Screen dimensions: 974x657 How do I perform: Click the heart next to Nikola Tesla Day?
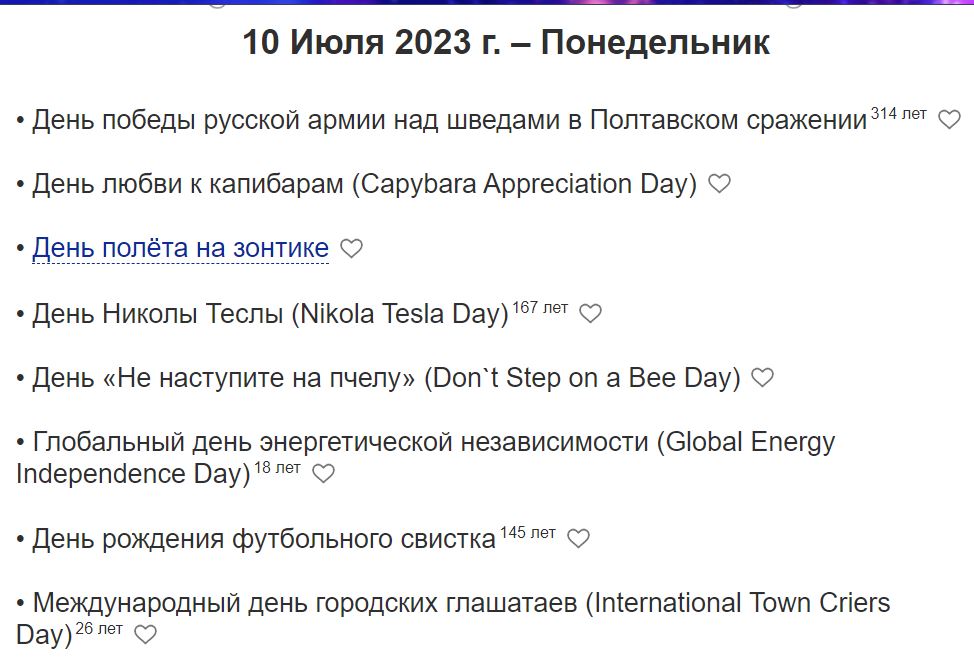590,312
